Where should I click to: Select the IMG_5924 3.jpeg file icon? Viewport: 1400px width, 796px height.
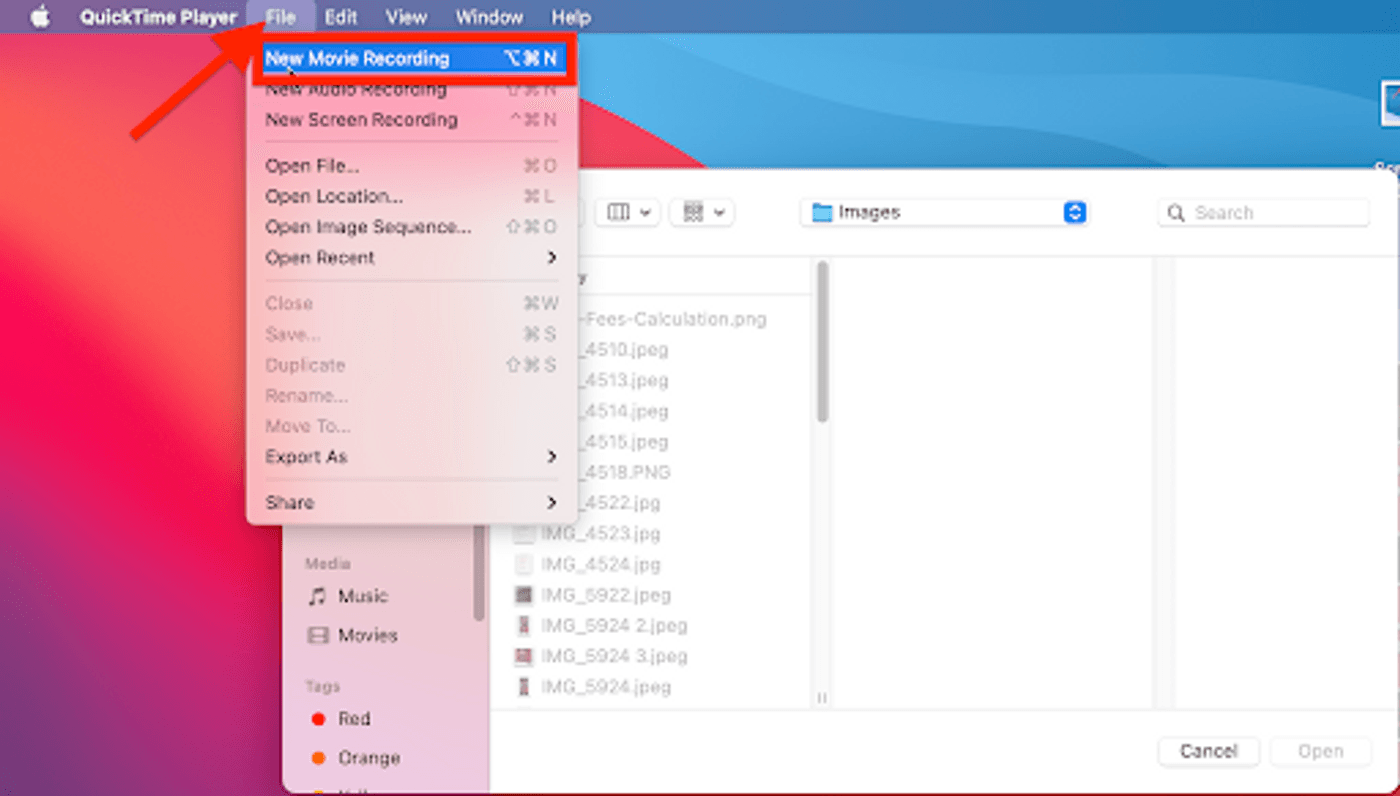click(523, 656)
